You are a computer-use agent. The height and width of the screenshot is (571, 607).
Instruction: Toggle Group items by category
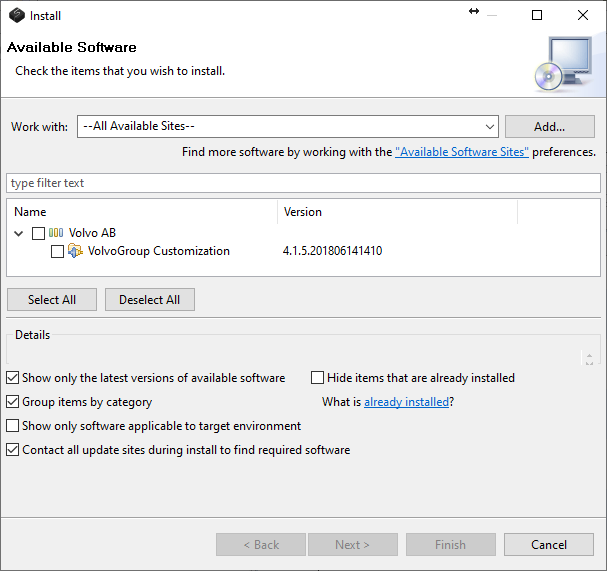[13, 402]
